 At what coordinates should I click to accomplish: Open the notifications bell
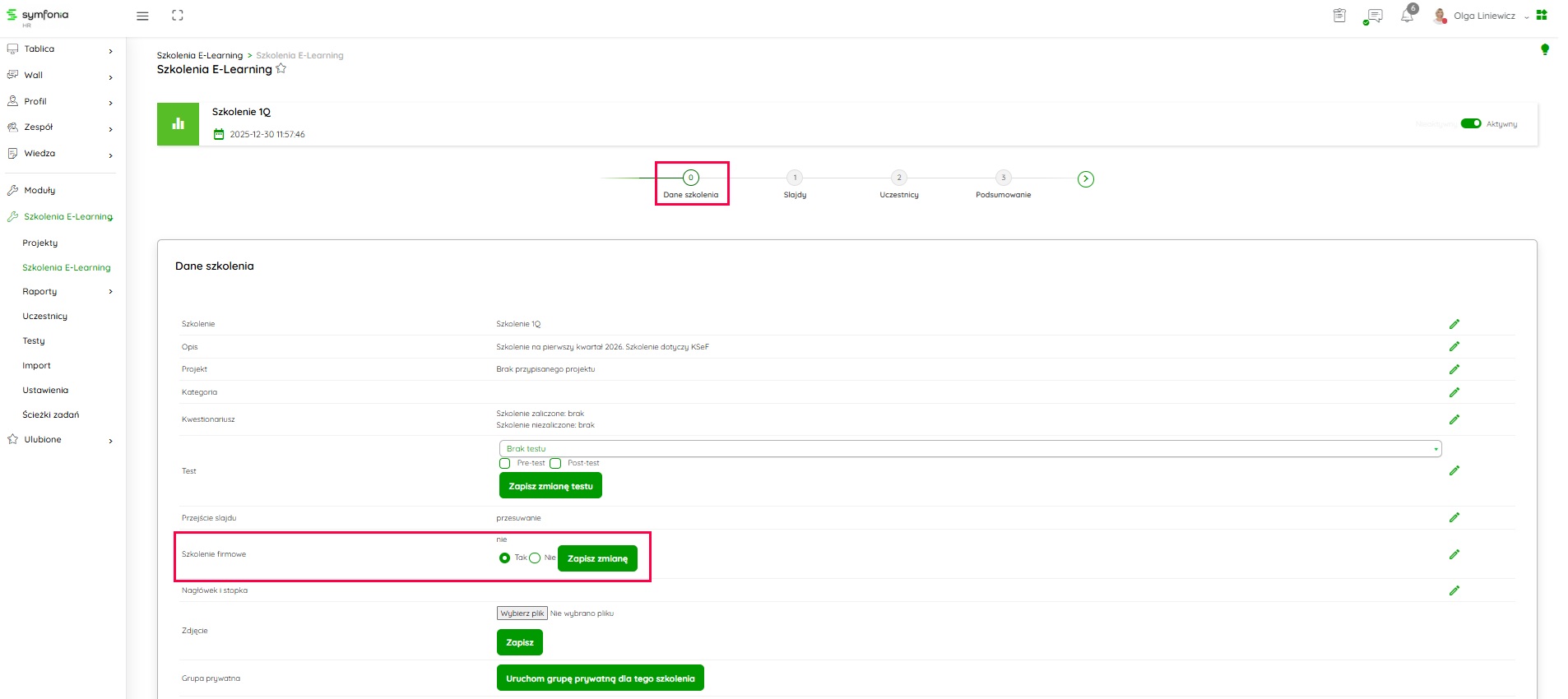[1407, 16]
